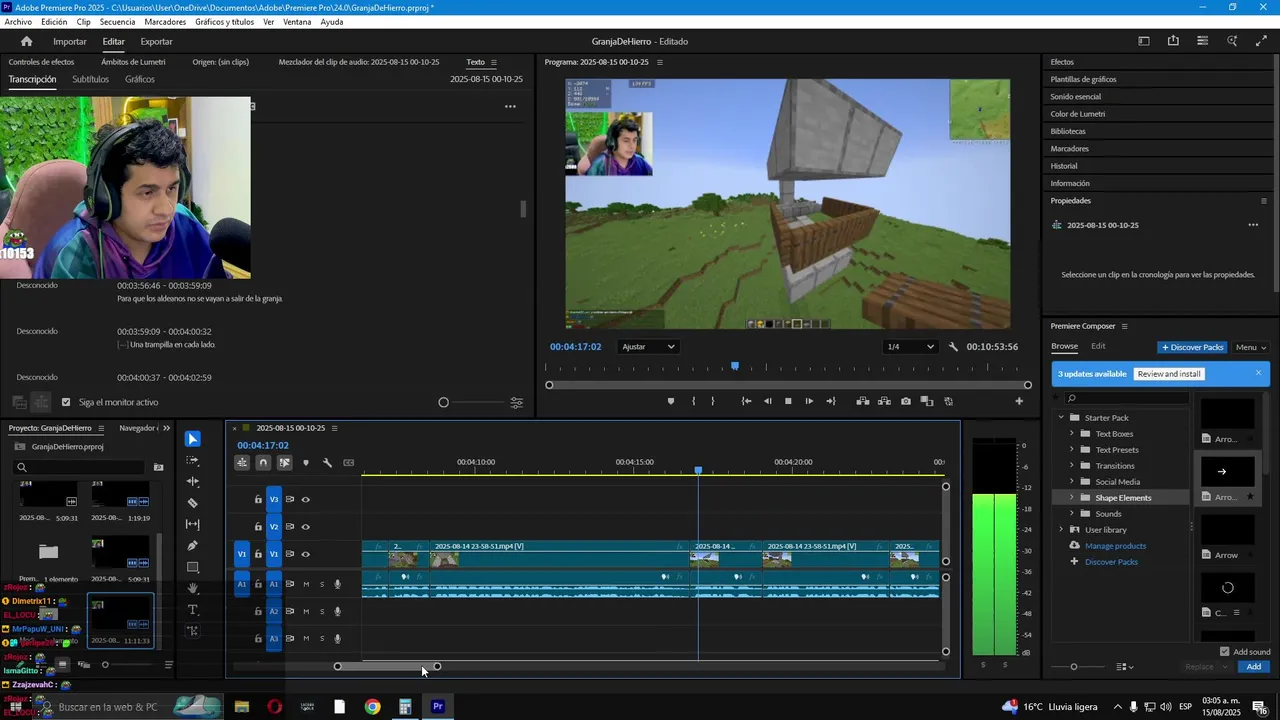Step back one frame

[x=767, y=401]
